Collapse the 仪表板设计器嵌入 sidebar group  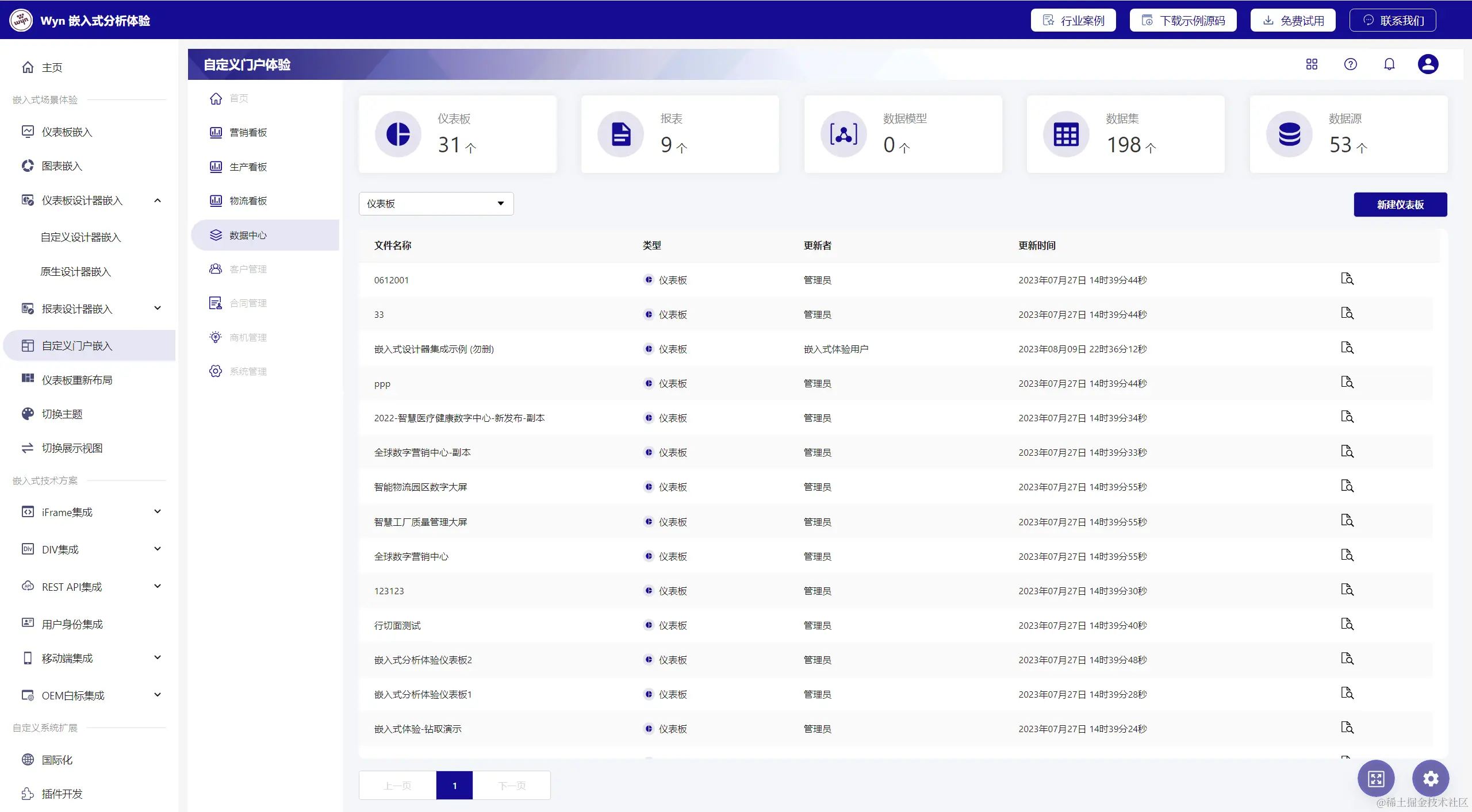158,201
